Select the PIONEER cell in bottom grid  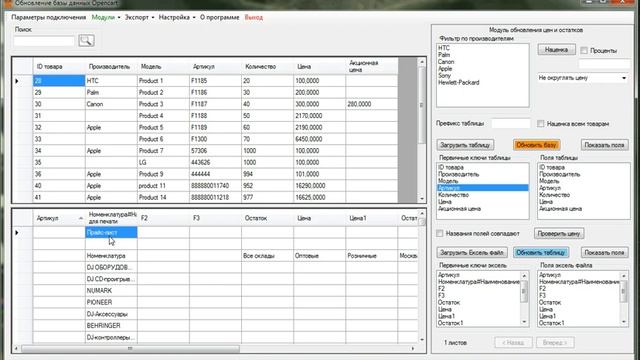(111, 302)
